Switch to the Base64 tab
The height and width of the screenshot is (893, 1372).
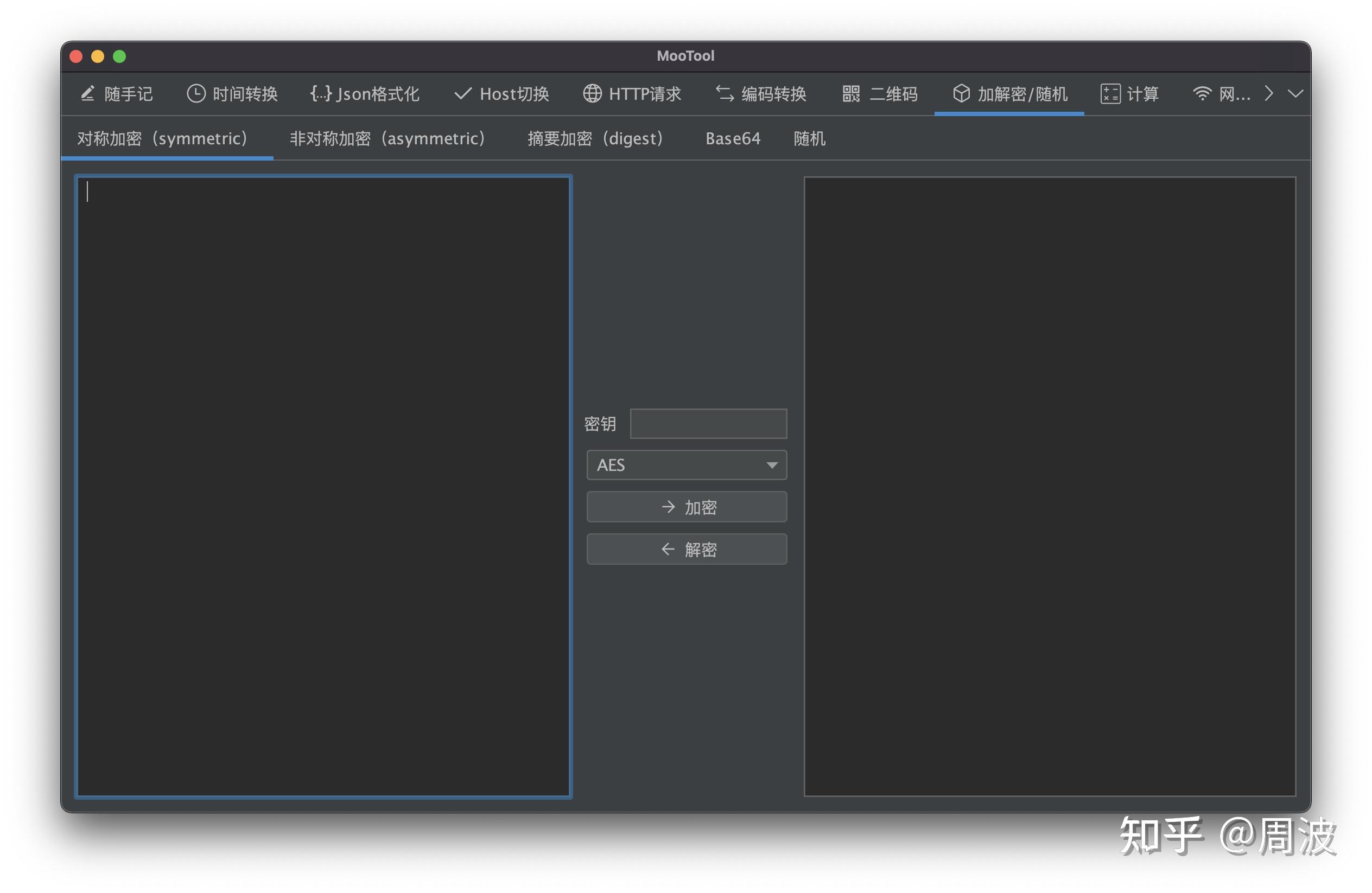pos(732,138)
